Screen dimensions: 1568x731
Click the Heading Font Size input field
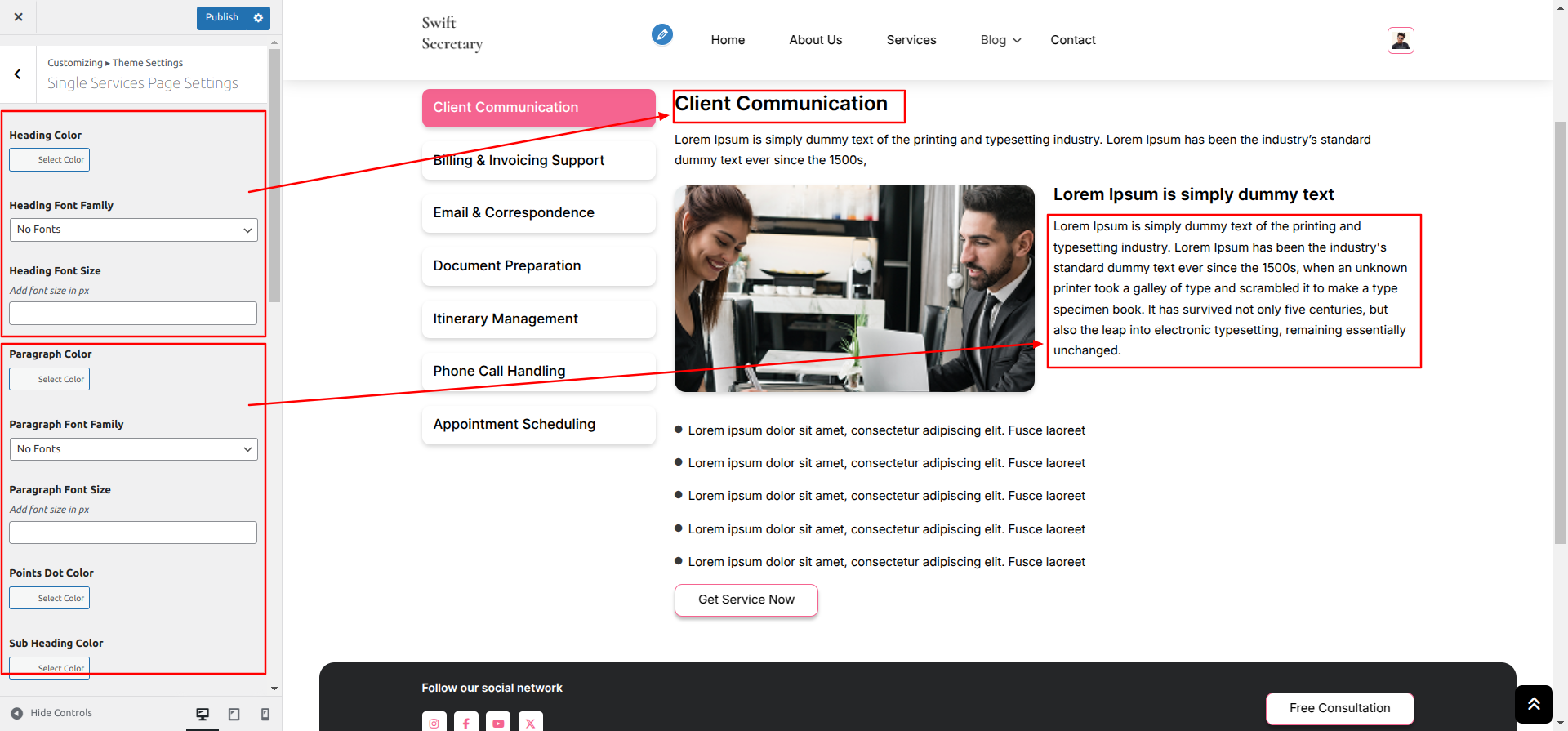[x=133, y=314]
